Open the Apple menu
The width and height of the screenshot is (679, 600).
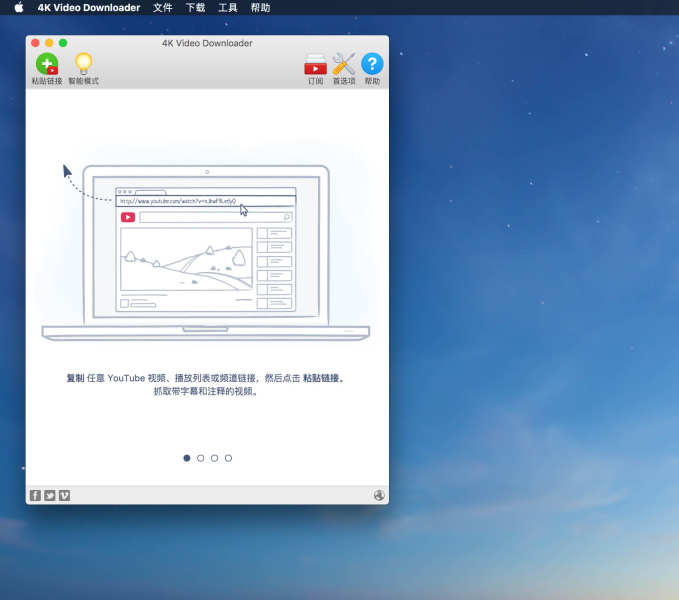[19, 7]
